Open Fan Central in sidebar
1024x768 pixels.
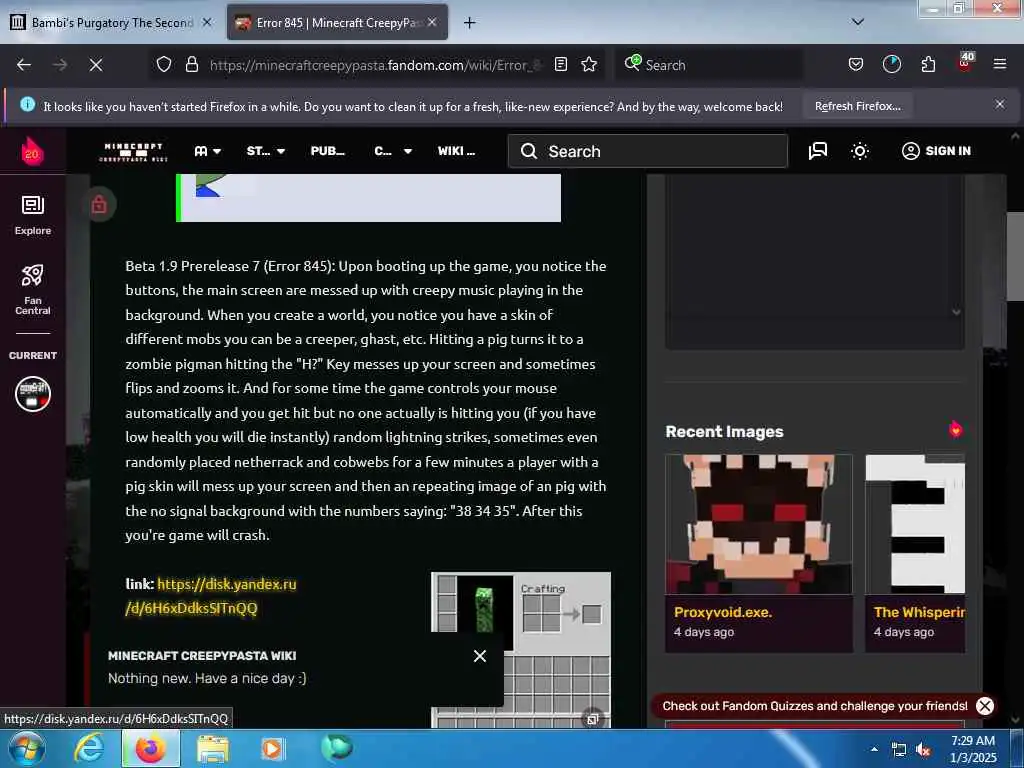[33, 289]
